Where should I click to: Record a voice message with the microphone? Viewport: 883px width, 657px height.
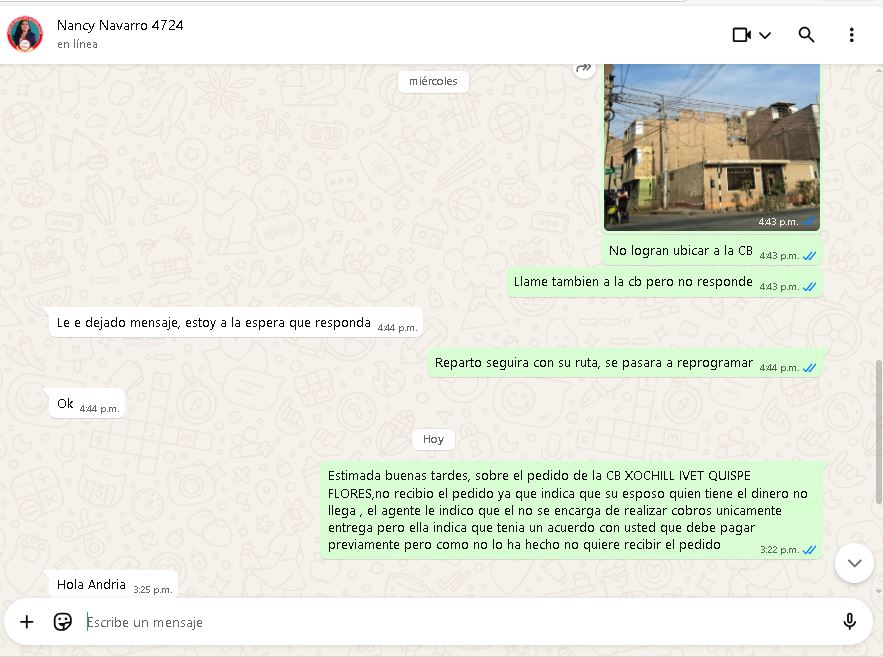tap(849, 622)
